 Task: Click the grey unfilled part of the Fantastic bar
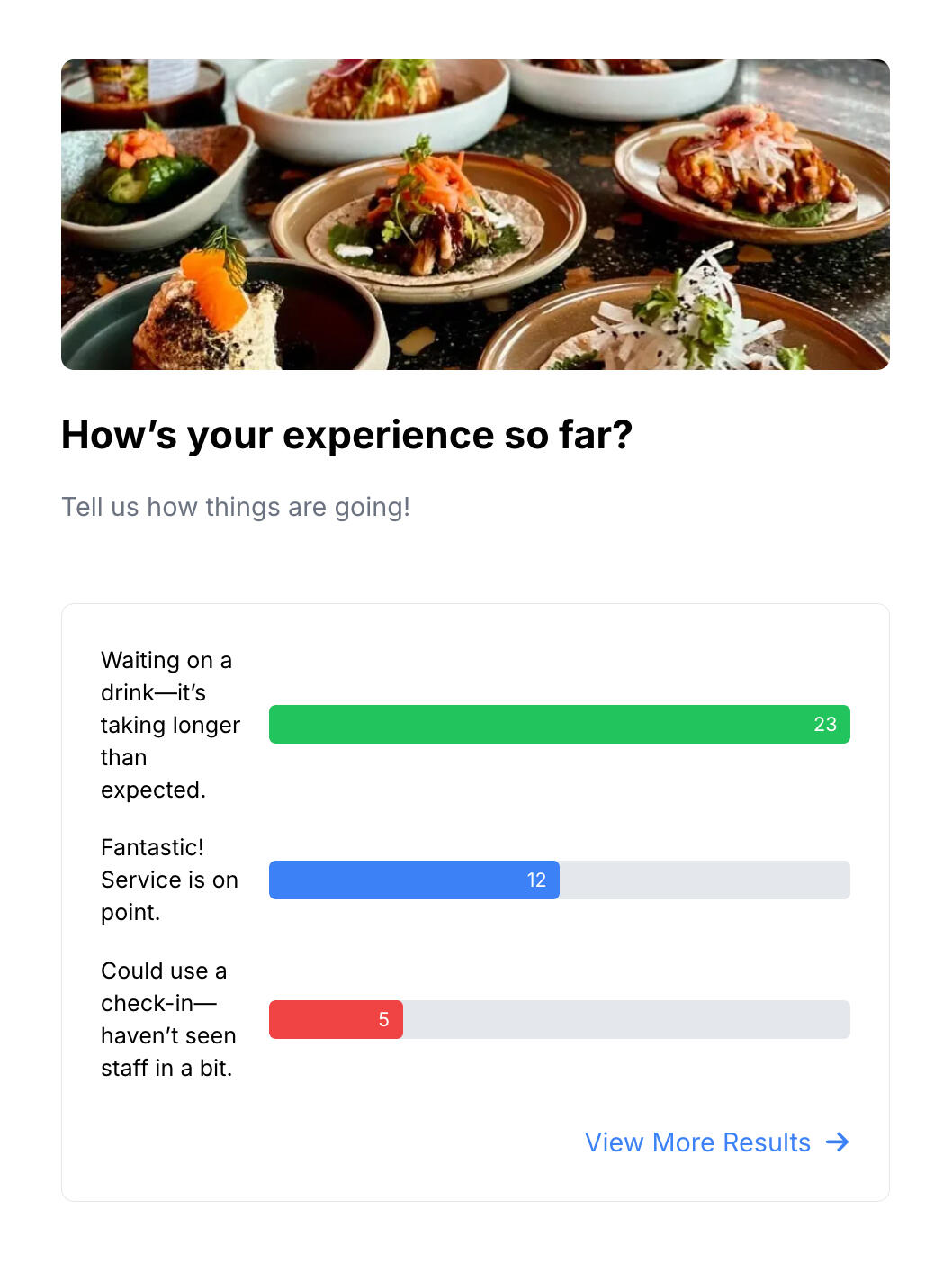[x=704, y=880]
